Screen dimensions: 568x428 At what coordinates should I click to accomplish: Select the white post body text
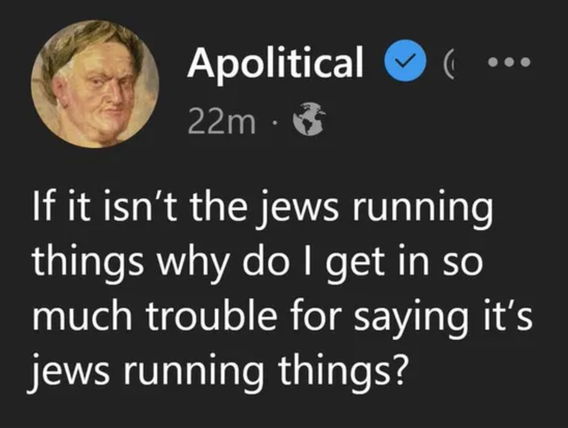(x=283, y=290)
